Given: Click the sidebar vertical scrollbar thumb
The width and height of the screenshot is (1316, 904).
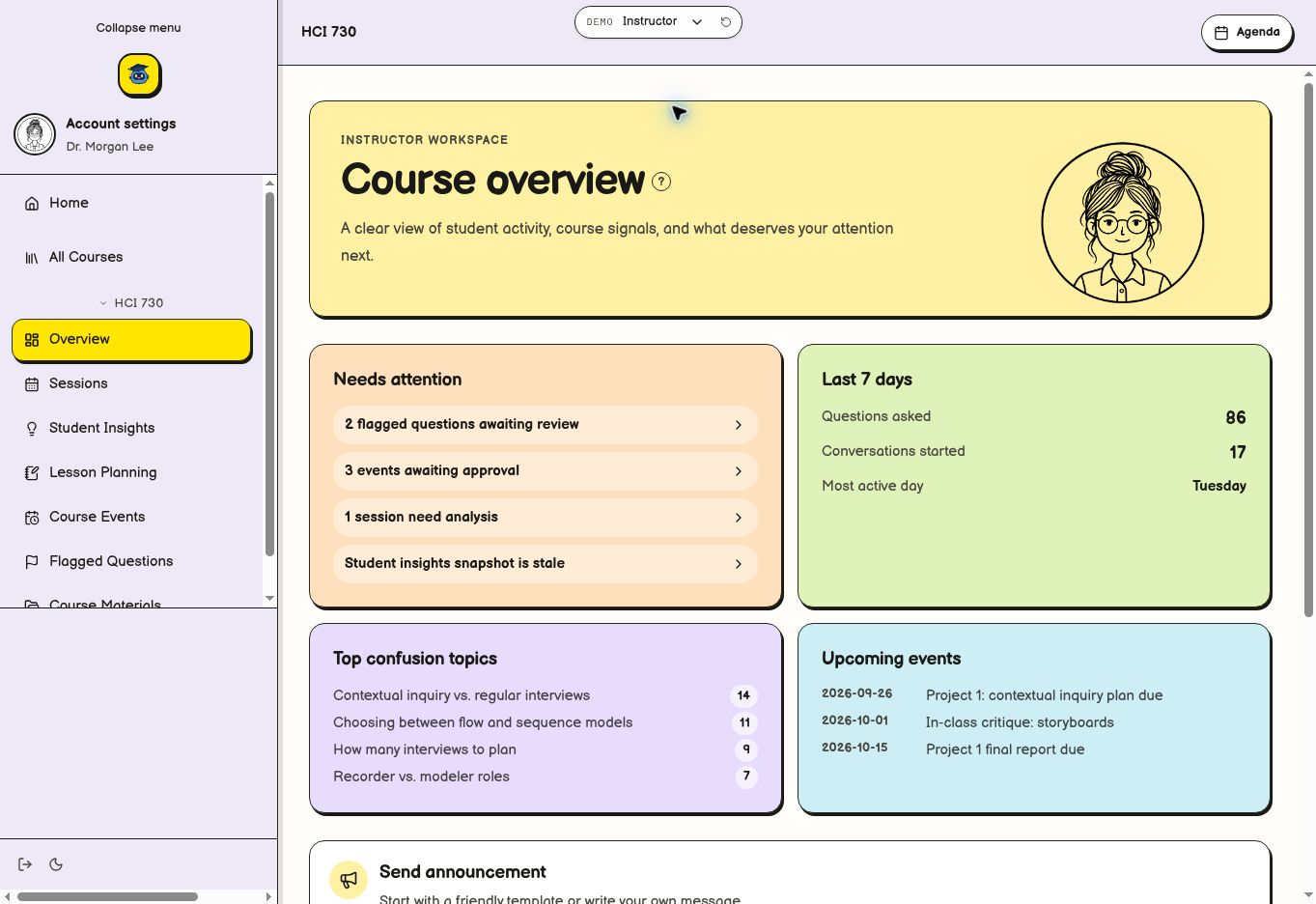Looking at the screenshot, I should [269, 374].
